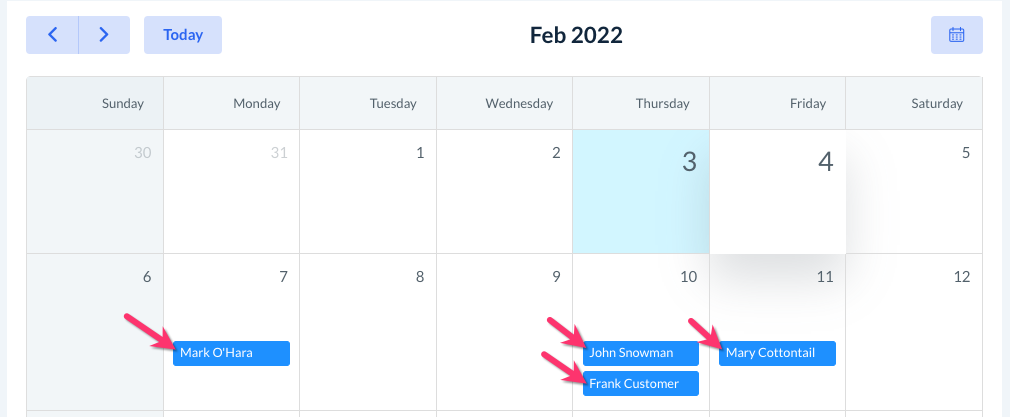Screen dimensions: 1010x417
Task: Open Mary Cottontail's event
Action: pos(776,353)
